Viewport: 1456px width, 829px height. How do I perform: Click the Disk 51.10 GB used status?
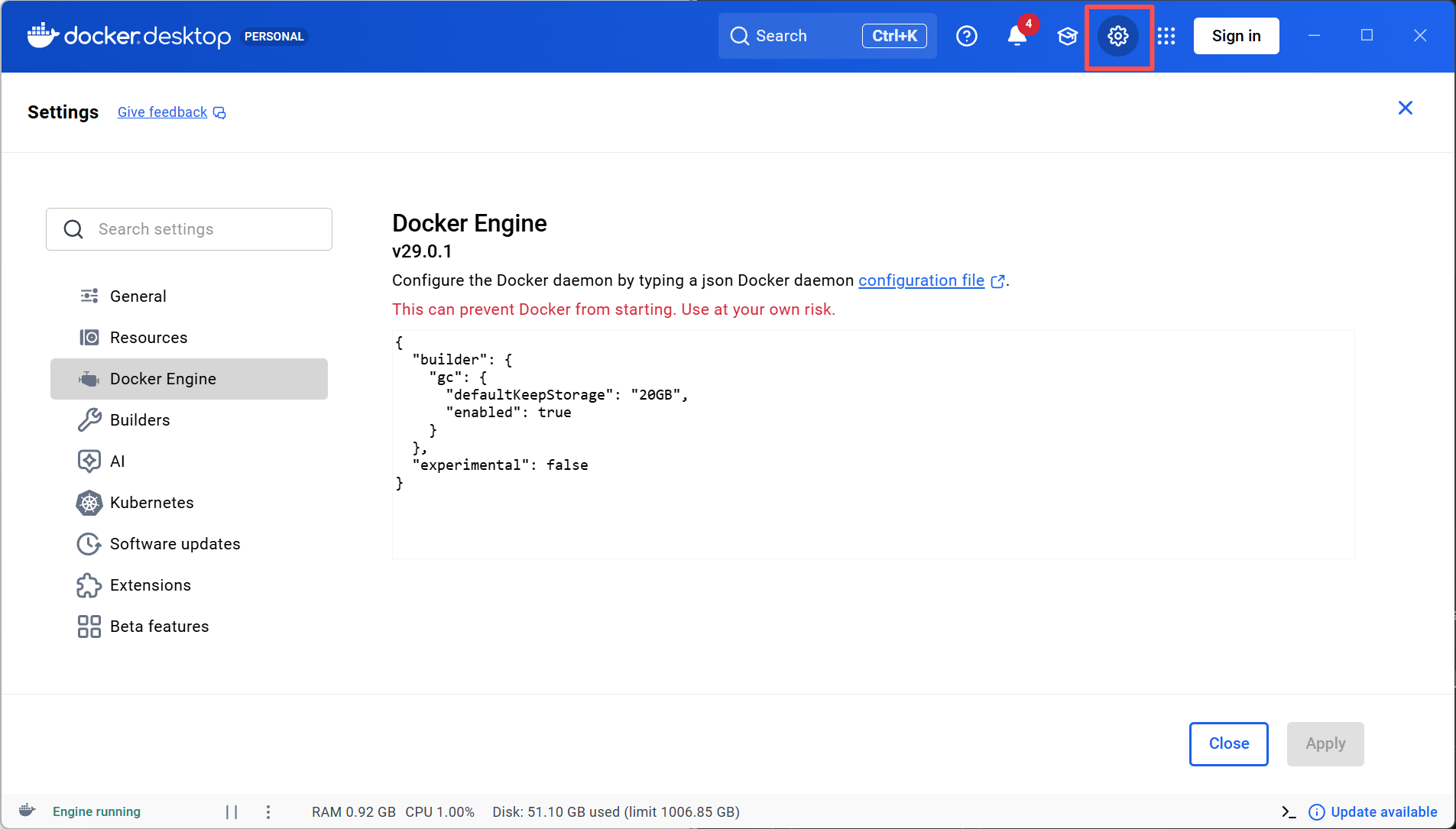point(616,812)
